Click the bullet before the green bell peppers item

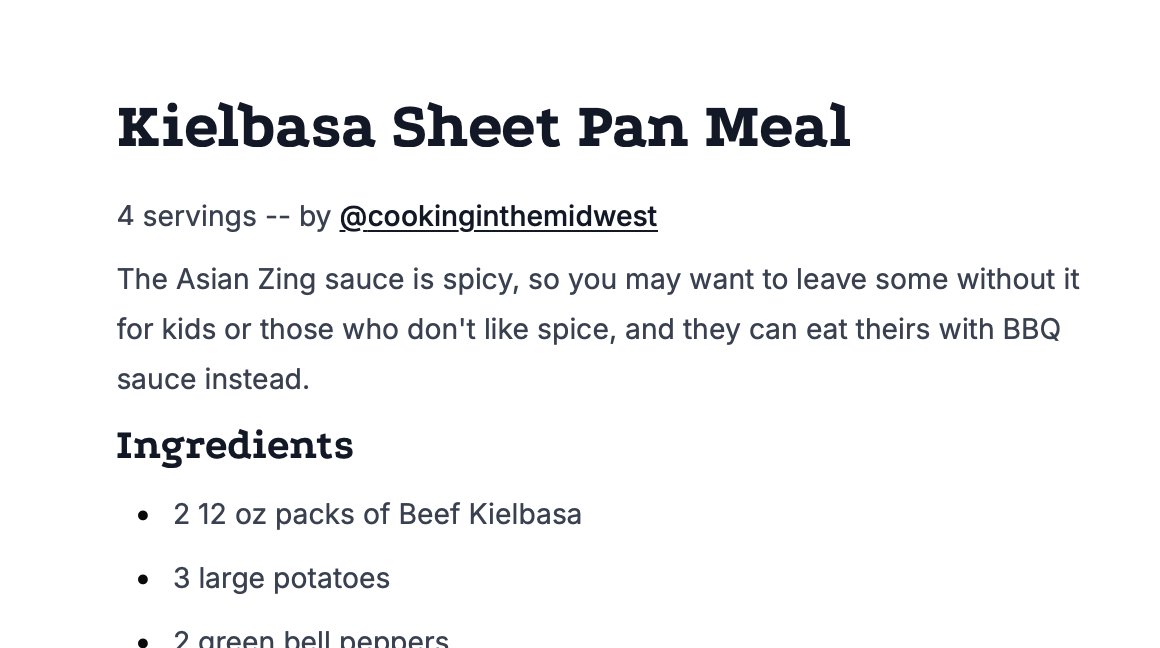[145, 640]
